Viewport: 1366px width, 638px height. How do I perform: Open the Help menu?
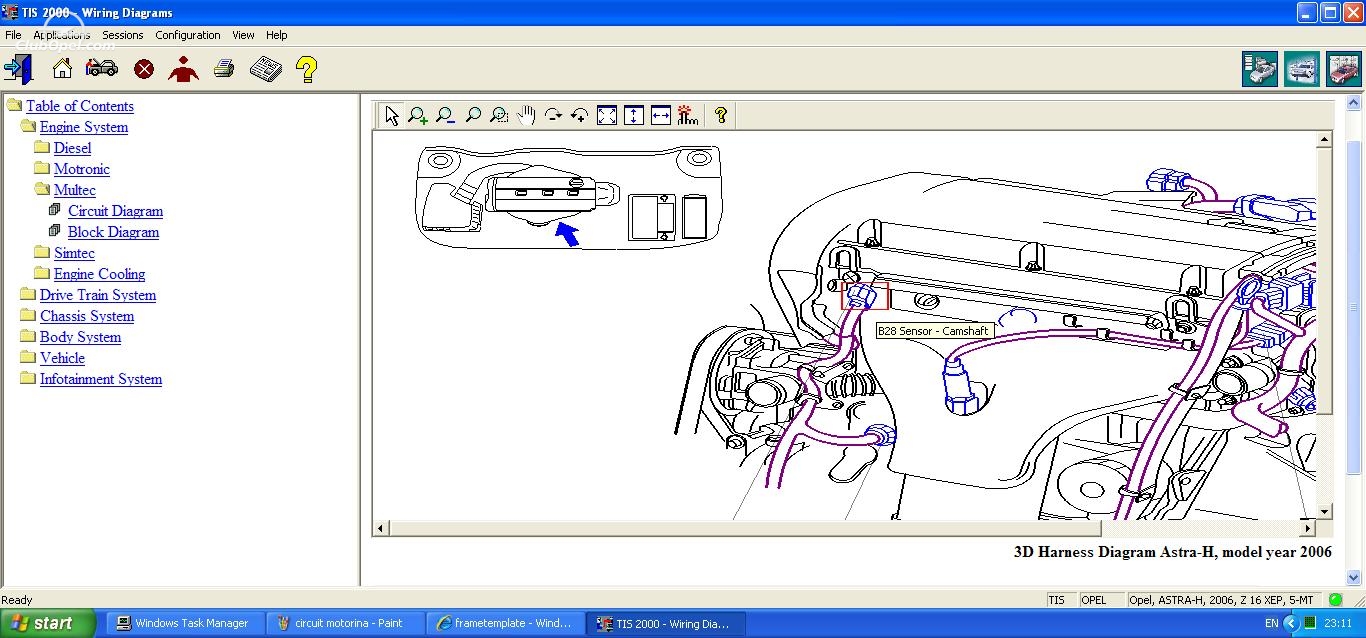click(277, 35)
